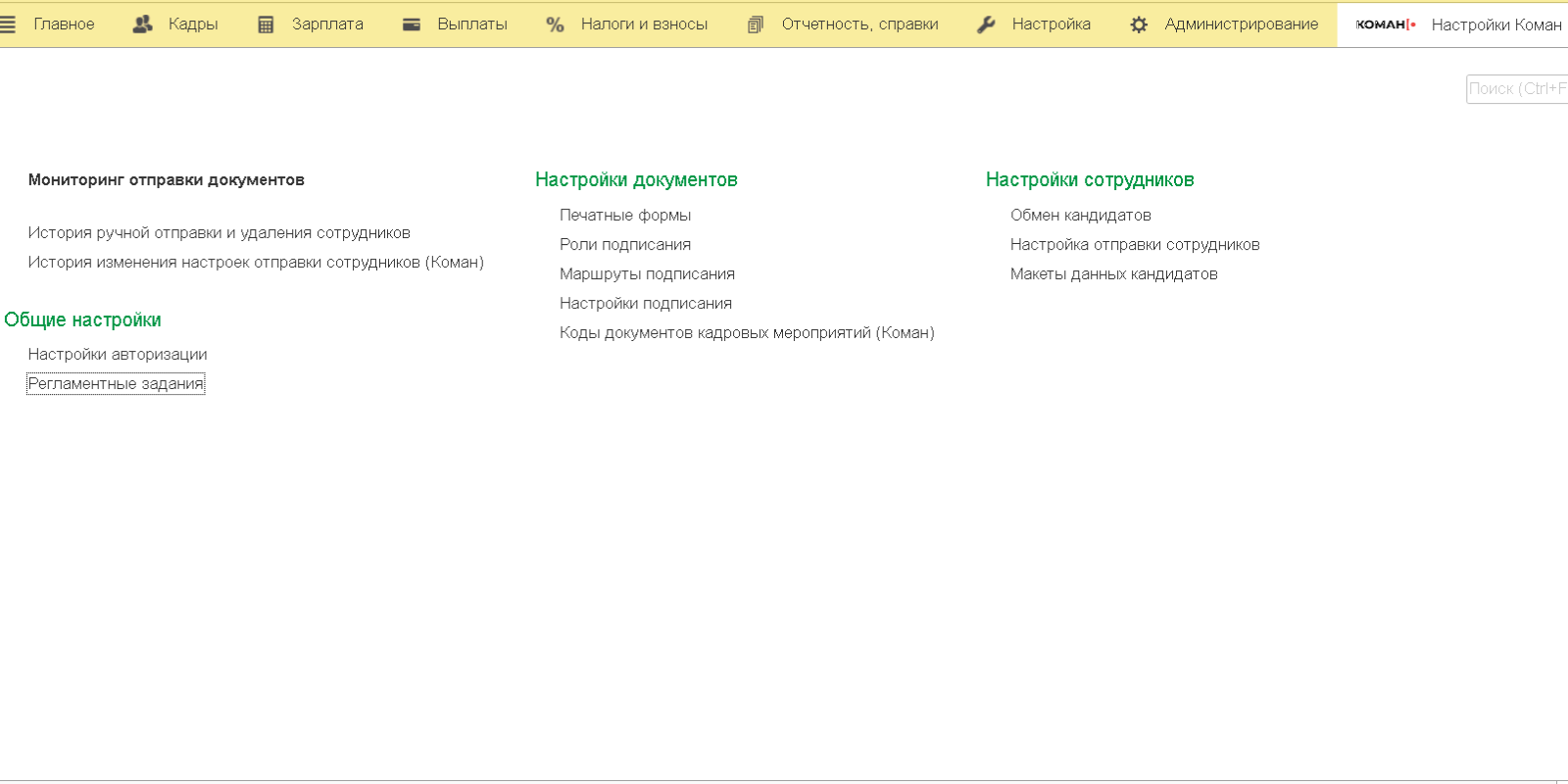This screenshot has width=1568, height=784.
Task: Click the Поиск search field
Action: pyautogui.click(x=1517, y=89)
